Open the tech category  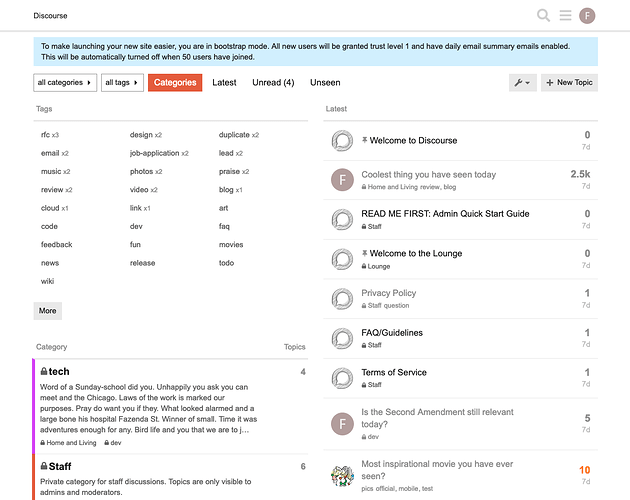(55, 371)
